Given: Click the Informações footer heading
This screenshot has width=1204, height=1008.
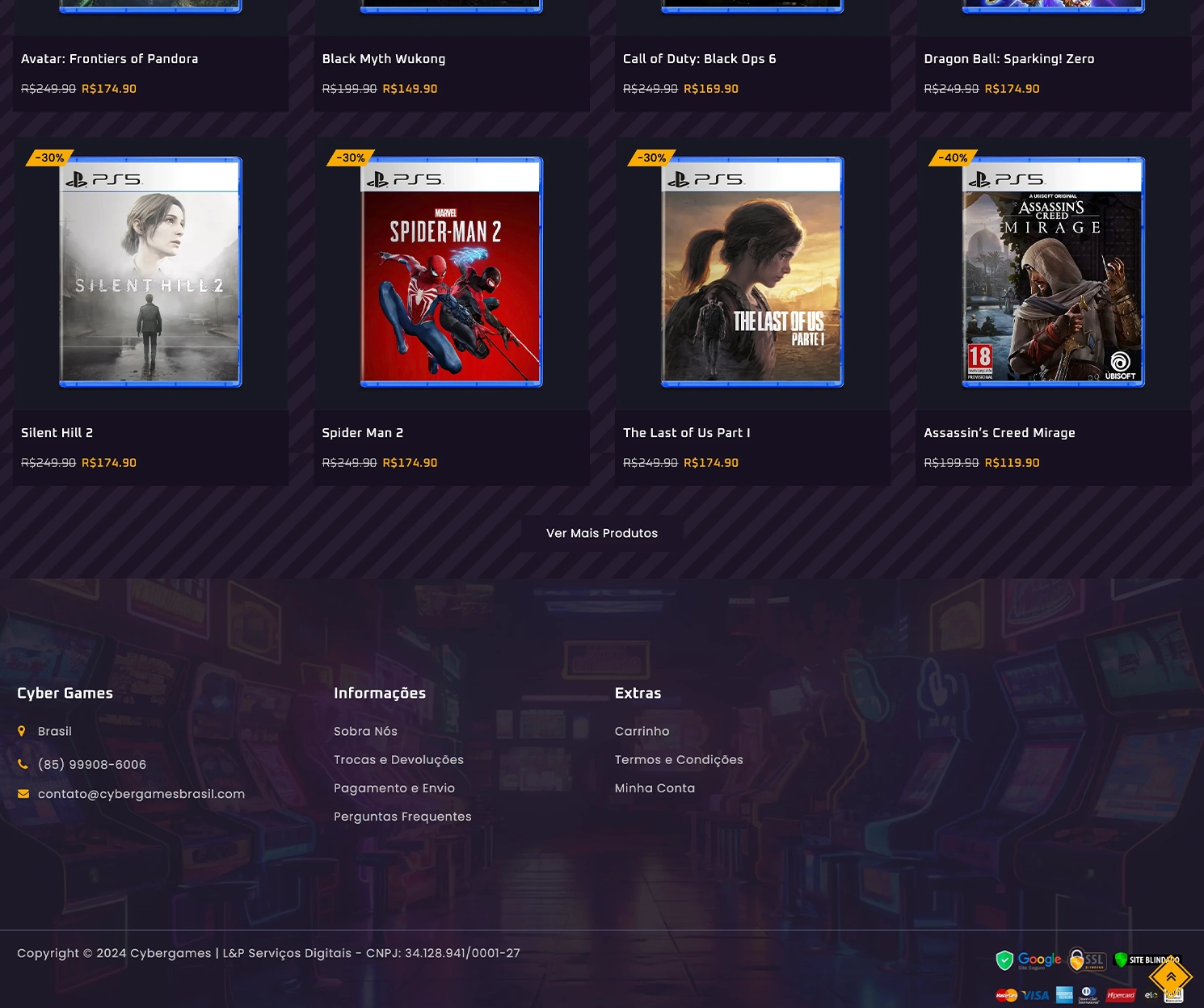Looking at the screenshot, I should pos(380,693).
